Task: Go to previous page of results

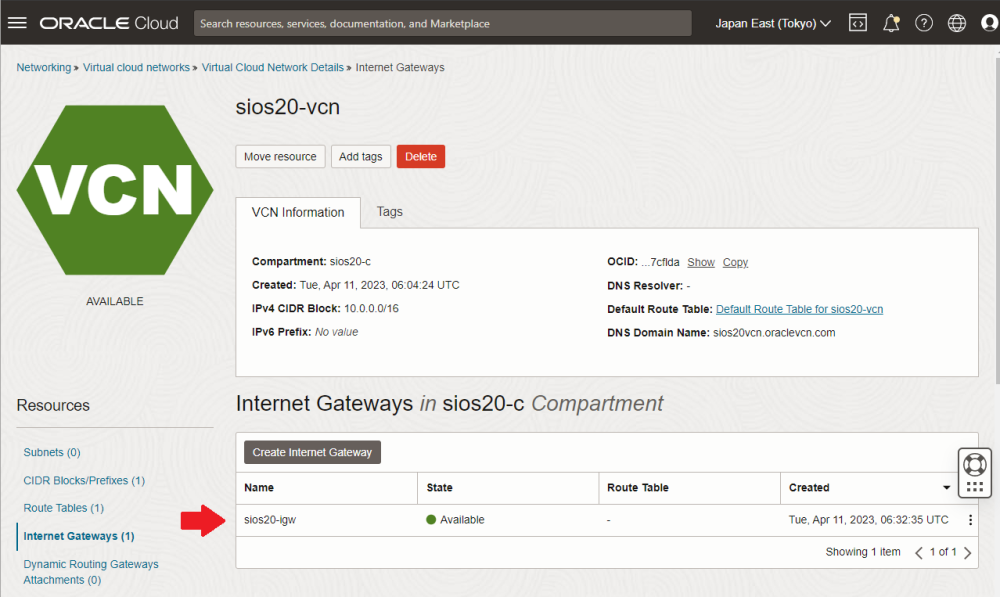Action: [918, 553]
